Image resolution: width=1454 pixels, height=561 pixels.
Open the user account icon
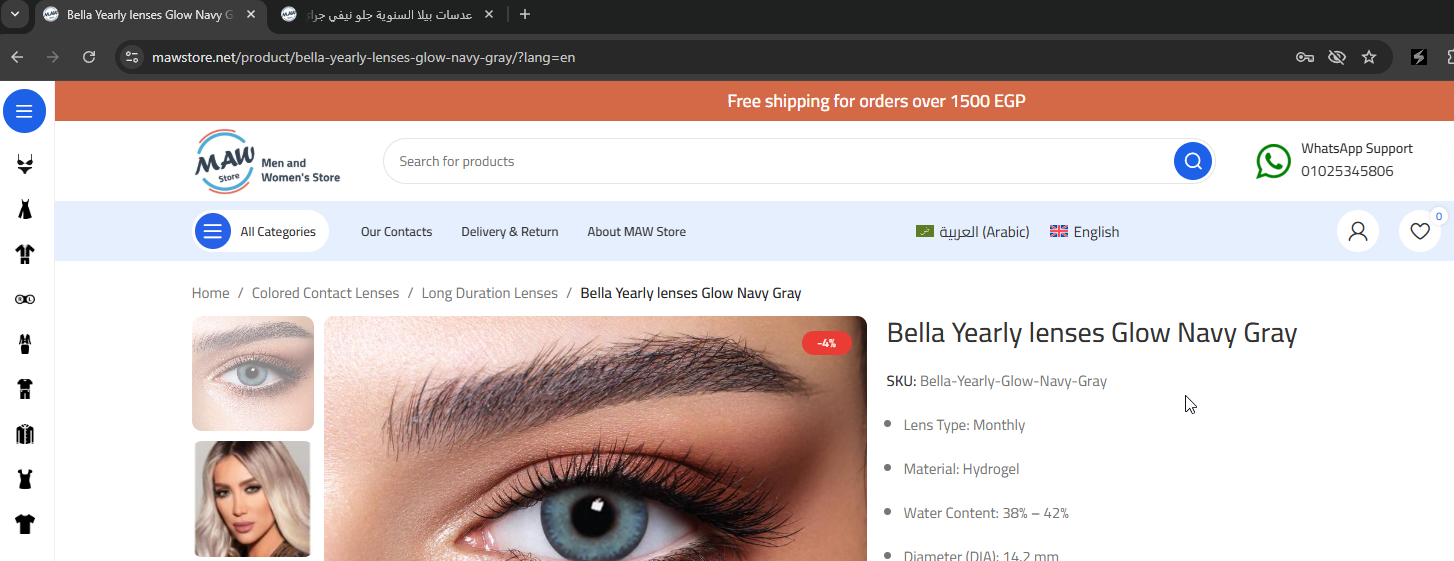click(1358, 232)
